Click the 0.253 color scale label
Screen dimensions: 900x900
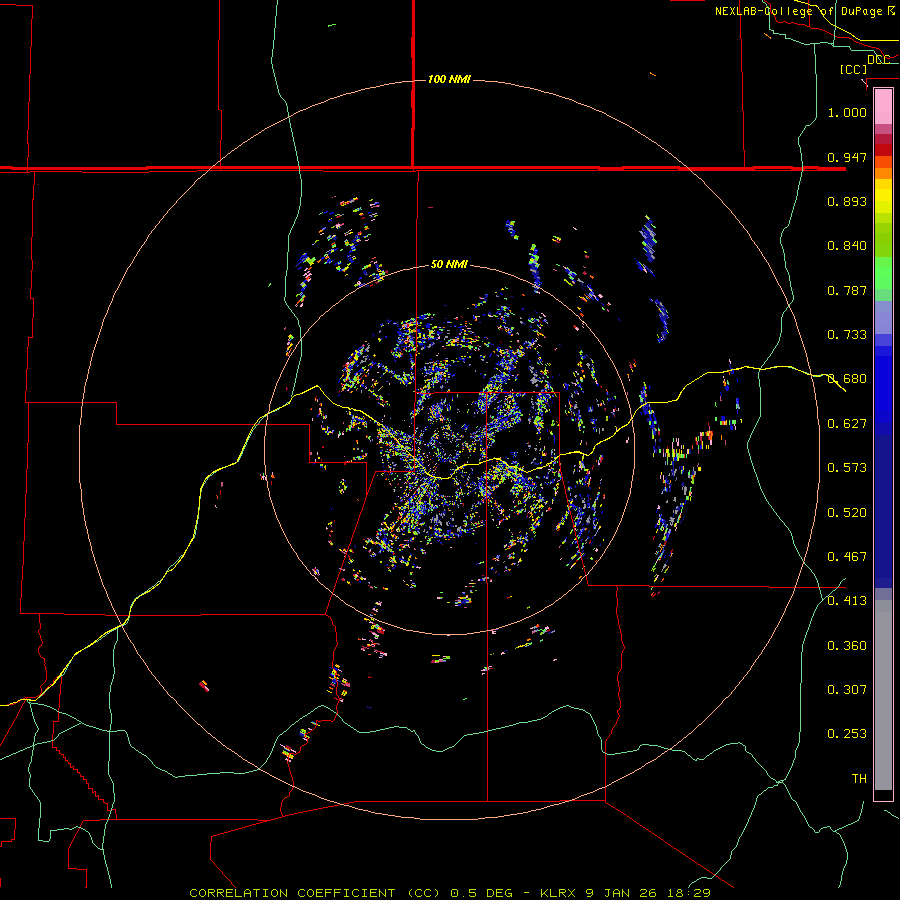coord(847,734)
